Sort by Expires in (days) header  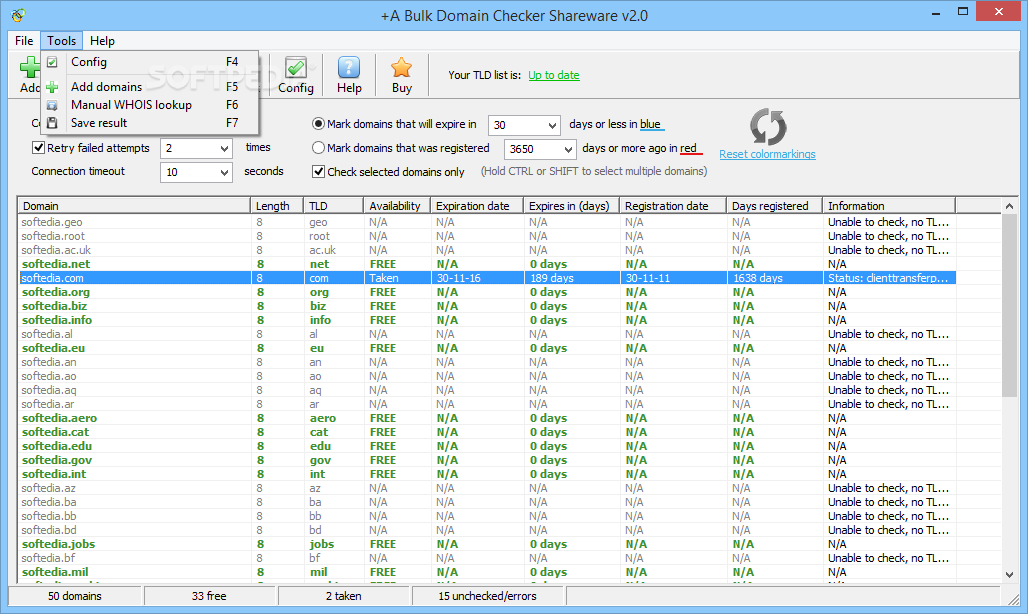571,206
